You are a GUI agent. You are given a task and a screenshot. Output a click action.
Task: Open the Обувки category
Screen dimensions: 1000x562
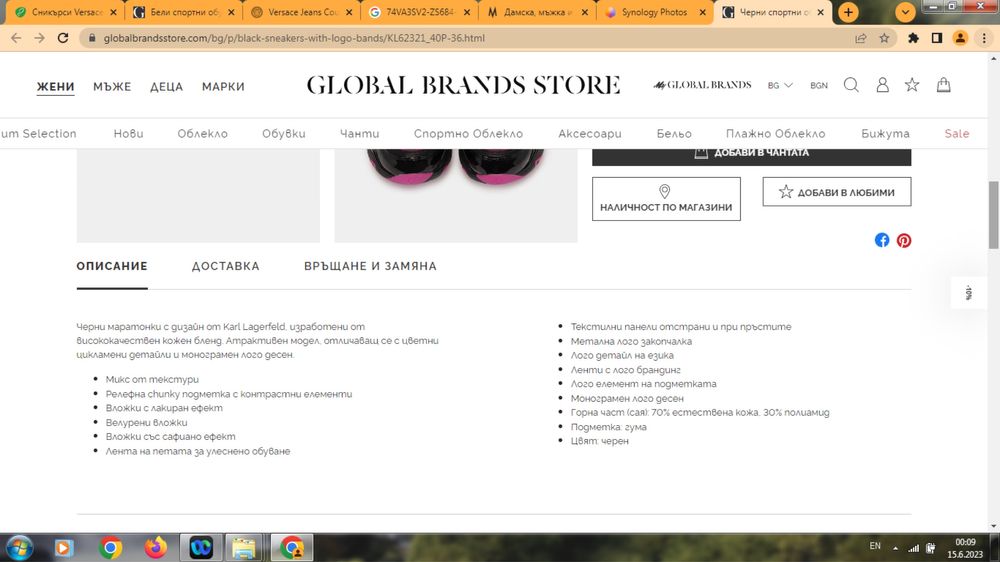point(284,133)
